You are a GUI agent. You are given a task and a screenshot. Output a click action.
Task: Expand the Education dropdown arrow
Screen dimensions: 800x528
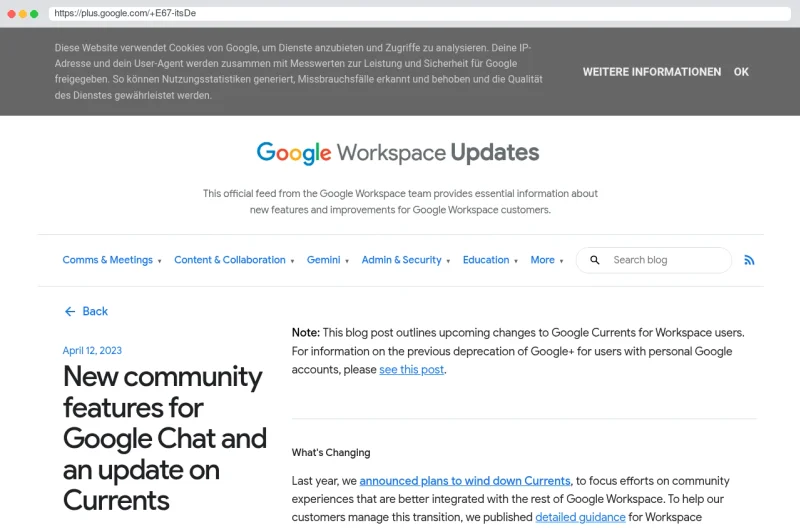coord(516,261)
